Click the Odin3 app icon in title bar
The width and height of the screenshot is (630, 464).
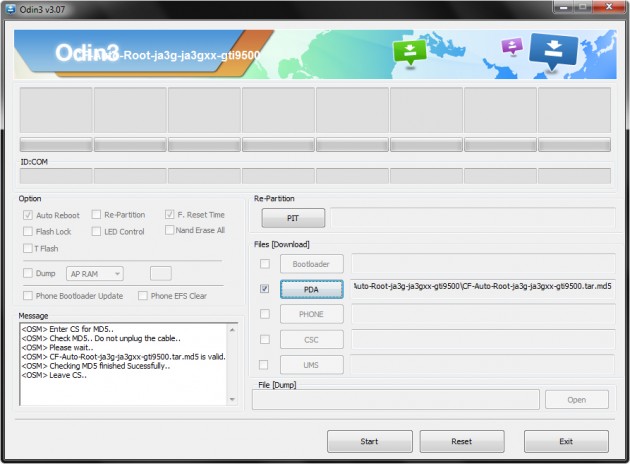pyautogui.click(x=11, y=9)
